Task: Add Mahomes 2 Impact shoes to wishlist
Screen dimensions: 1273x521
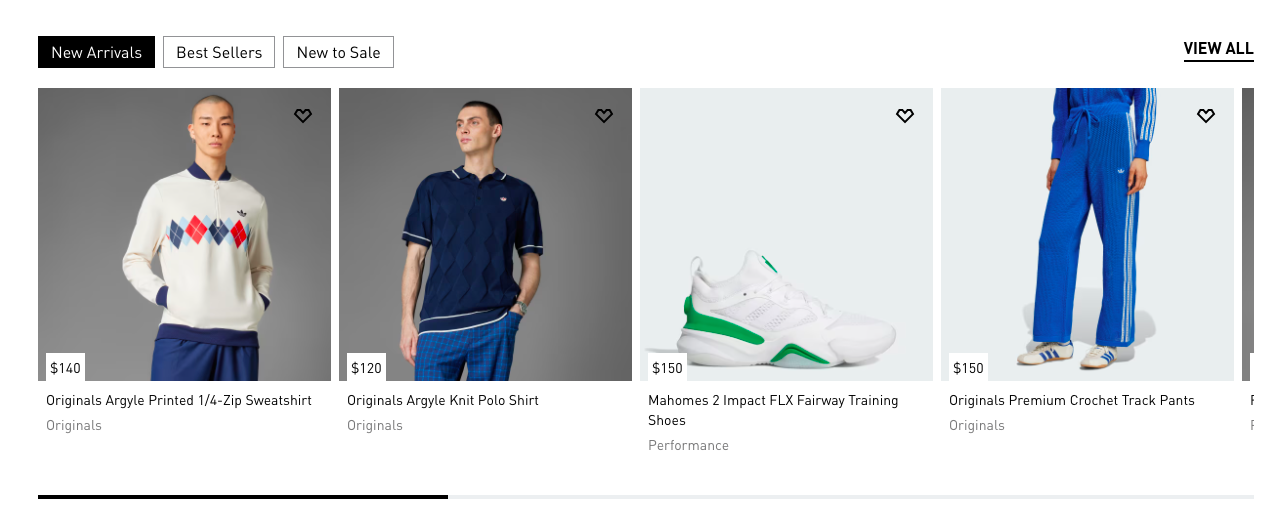Action: pos(905,116)
